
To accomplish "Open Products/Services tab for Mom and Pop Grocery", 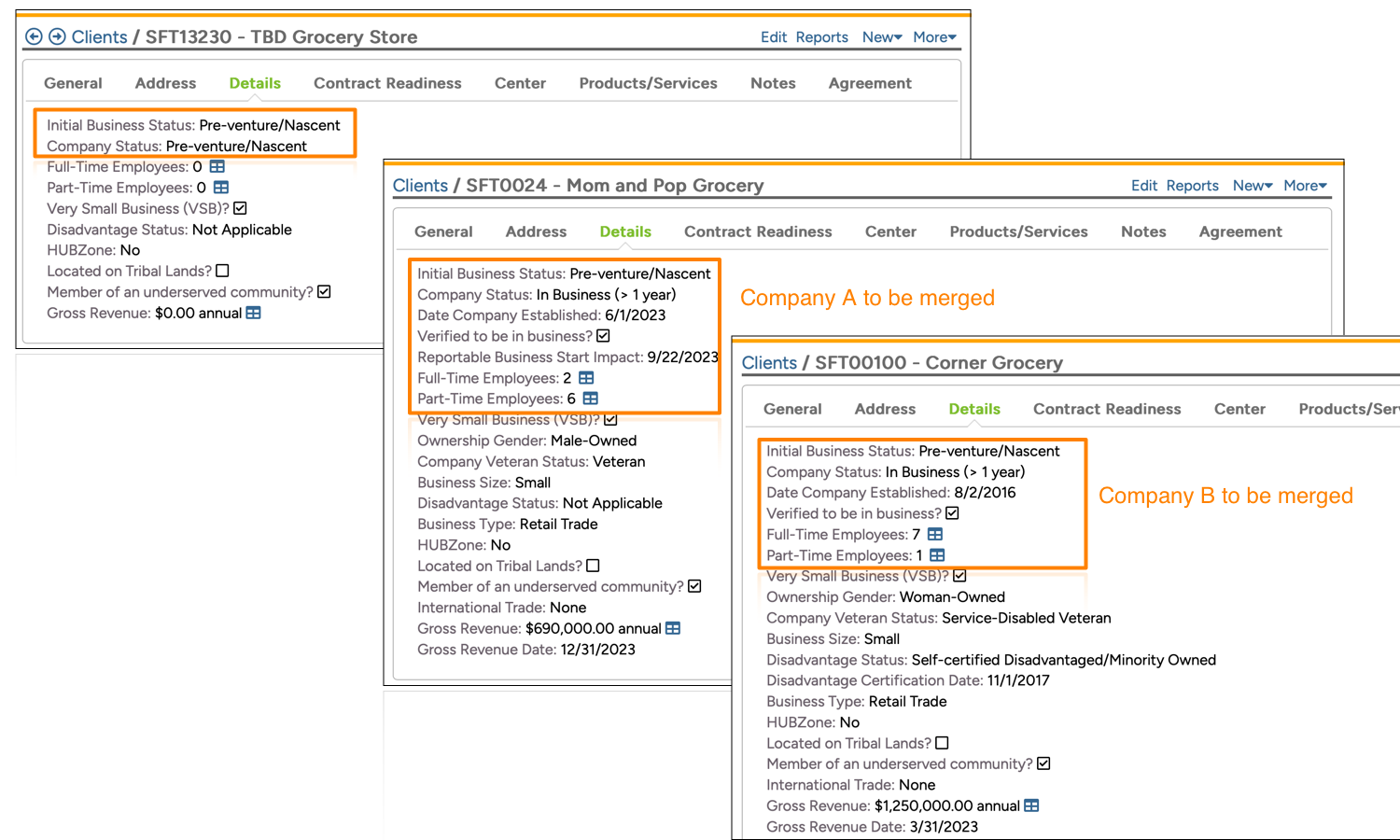I will [x=1018, y=231].
